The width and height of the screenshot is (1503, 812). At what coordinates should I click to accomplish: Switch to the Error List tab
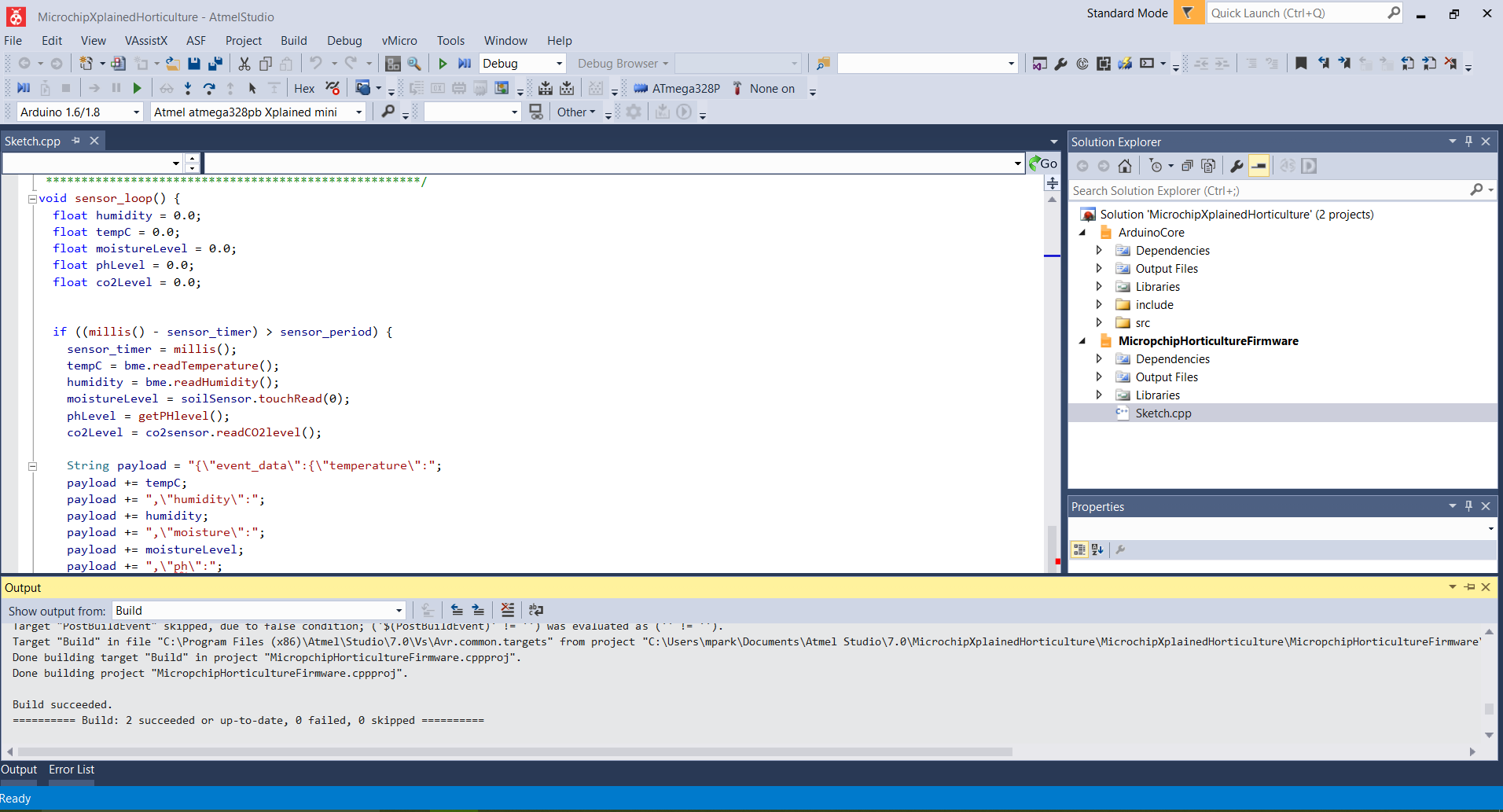pyautogui.click(x=71, y=770)
